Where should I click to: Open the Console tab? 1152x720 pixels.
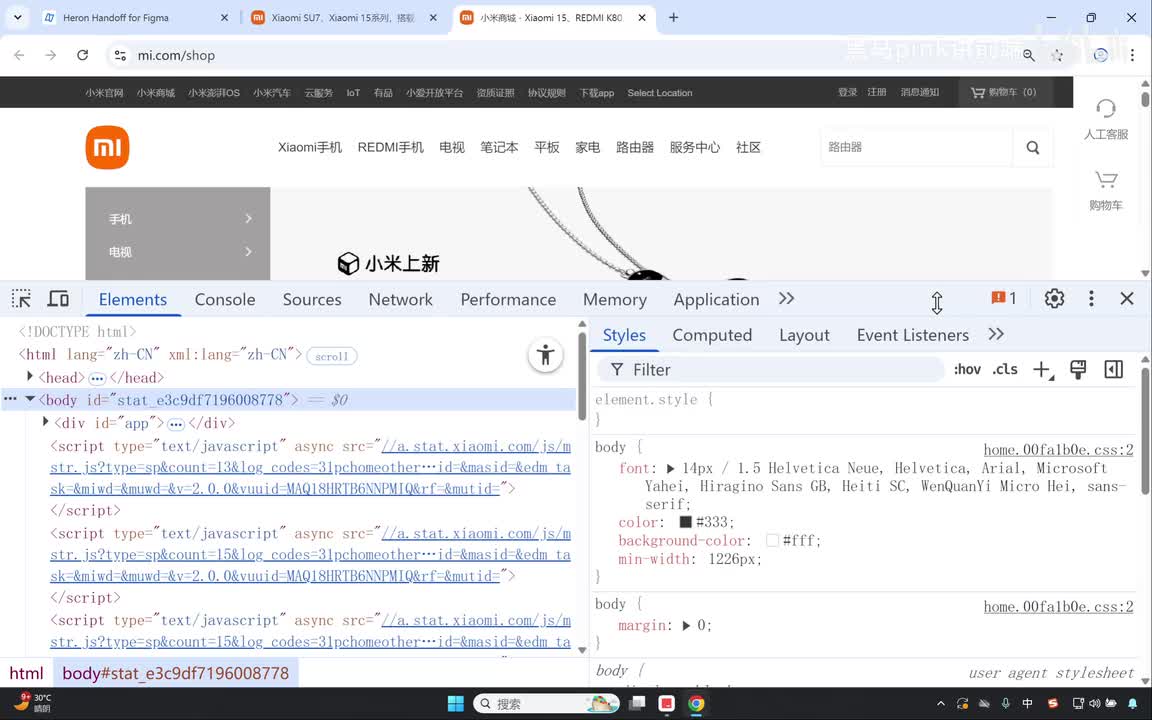pyautogui.click(x=225, y=300)
